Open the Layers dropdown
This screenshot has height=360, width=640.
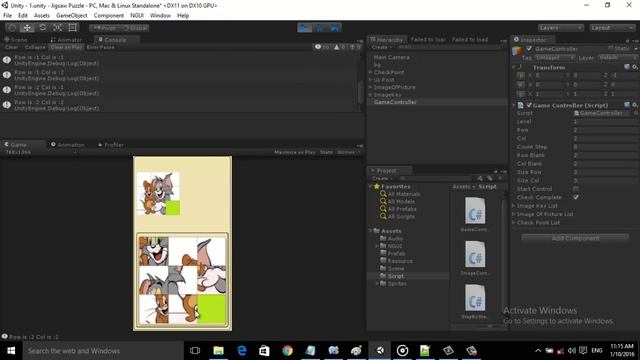(x=560, y=28)
